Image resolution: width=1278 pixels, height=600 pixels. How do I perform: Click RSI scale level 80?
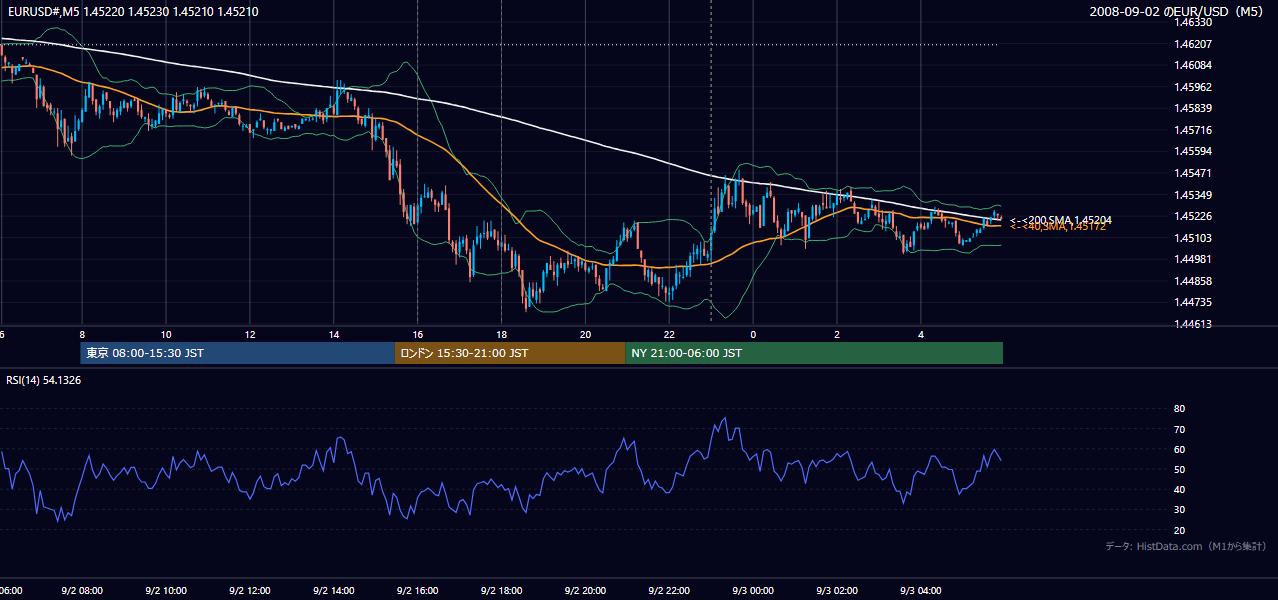click(x=1179, y=409)
